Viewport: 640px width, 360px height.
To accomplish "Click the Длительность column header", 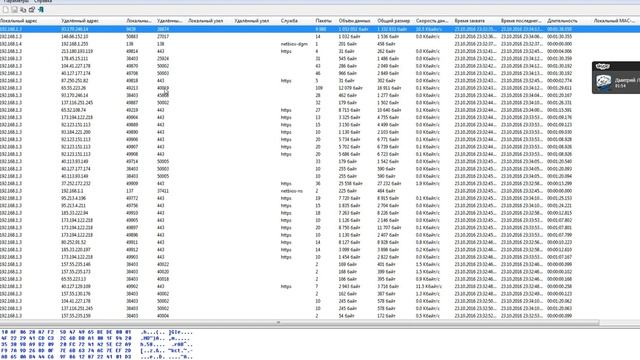I will click(562, 20).
